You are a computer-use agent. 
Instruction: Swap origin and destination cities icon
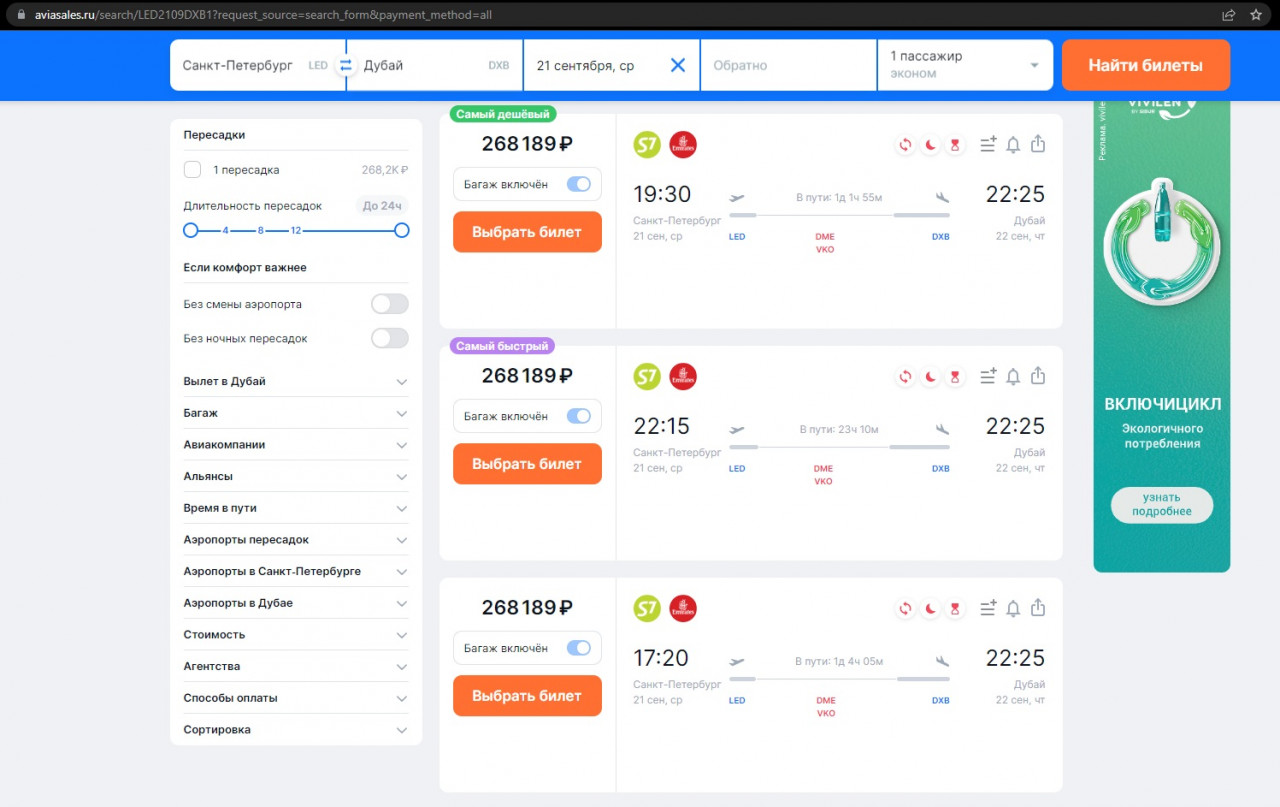pyautogui.click(x=346, y=65)
